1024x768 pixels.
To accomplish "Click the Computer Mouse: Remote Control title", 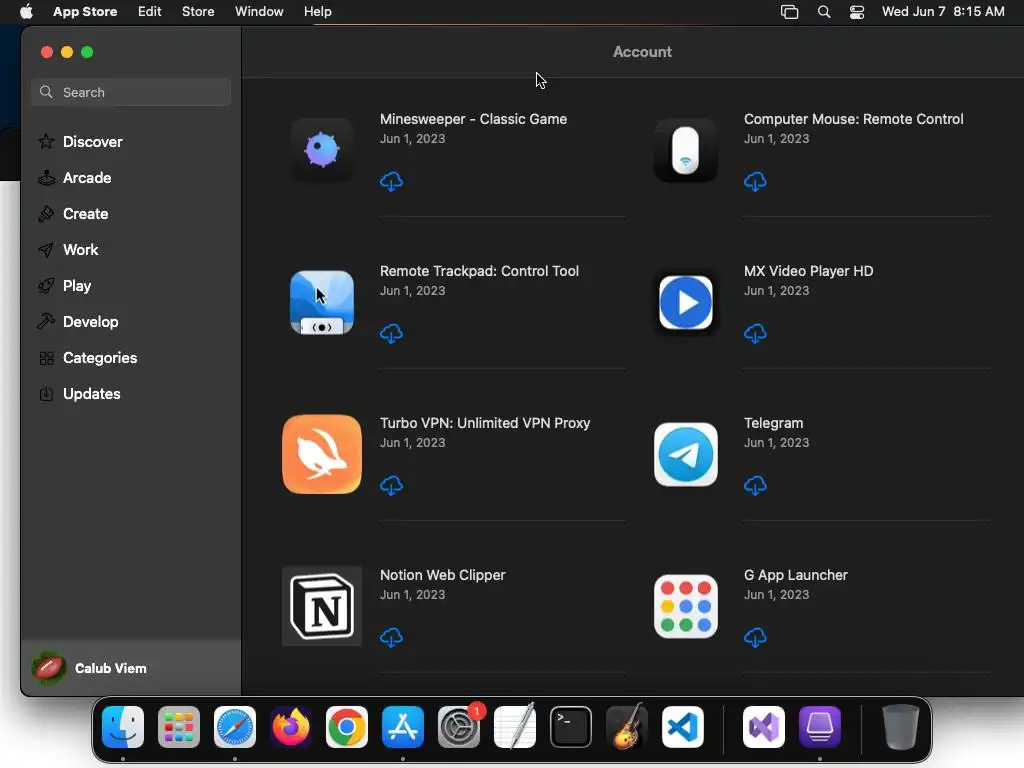I will coord(854,119).
